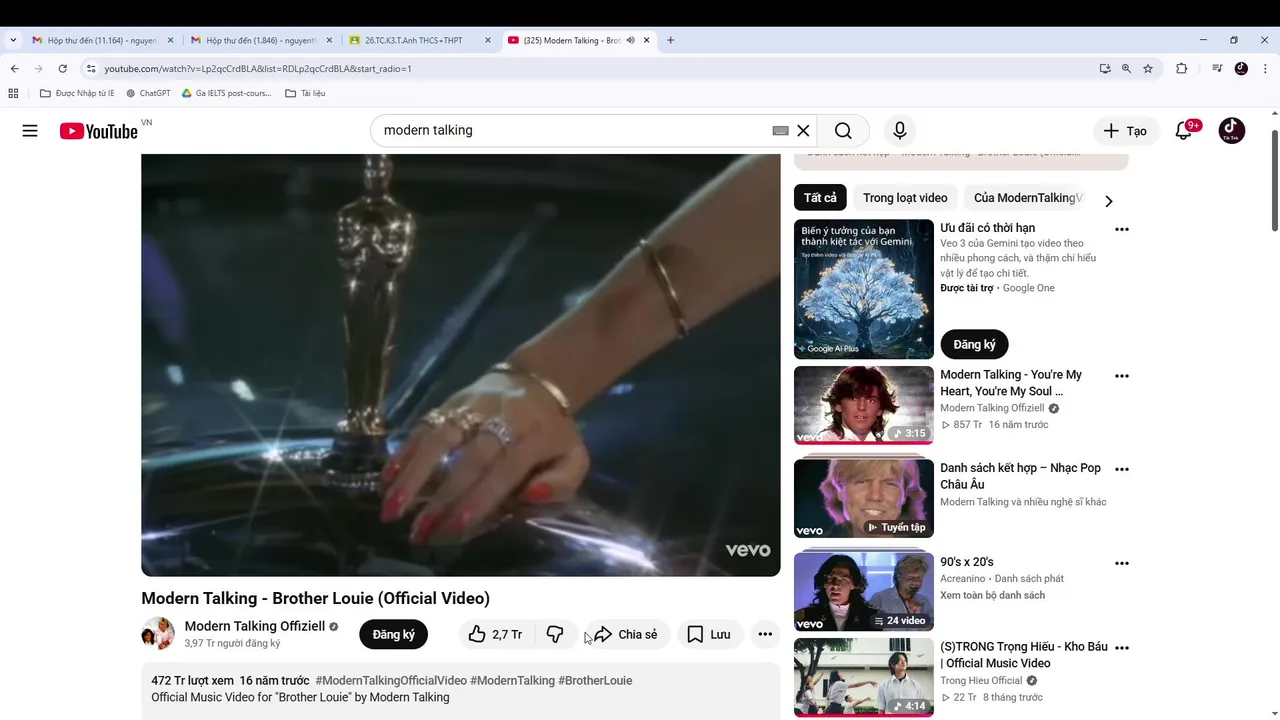The height and width of the screenshot is (720, 1280).
Task: Open Modern Talking Offiziell channel avatar
Action: (158, 634)
